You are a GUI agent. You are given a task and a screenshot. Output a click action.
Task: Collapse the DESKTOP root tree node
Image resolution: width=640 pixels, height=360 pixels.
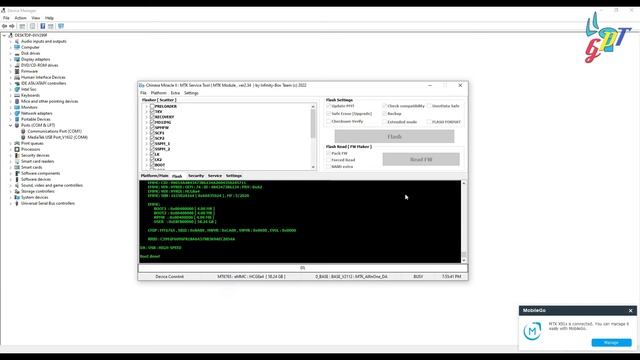click(x=4, y=36)
